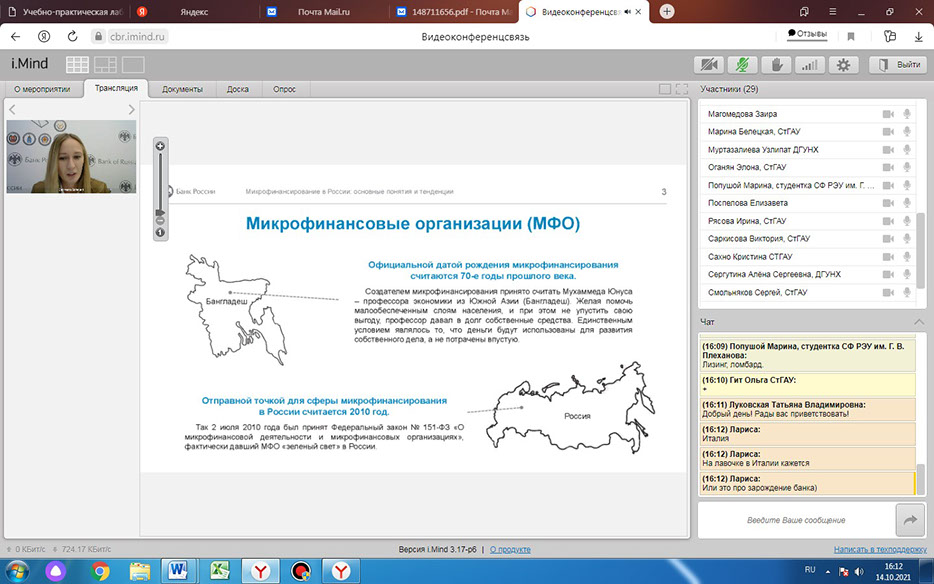Click the chat message input field
The height and width of the screenshot is (584, 934).
[796, 520]
